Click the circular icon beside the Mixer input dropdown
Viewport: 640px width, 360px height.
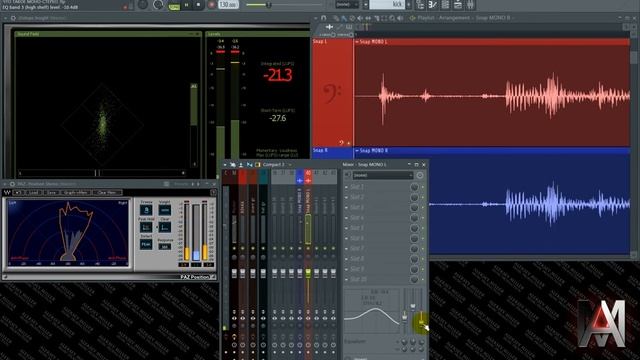coord(420,175)
